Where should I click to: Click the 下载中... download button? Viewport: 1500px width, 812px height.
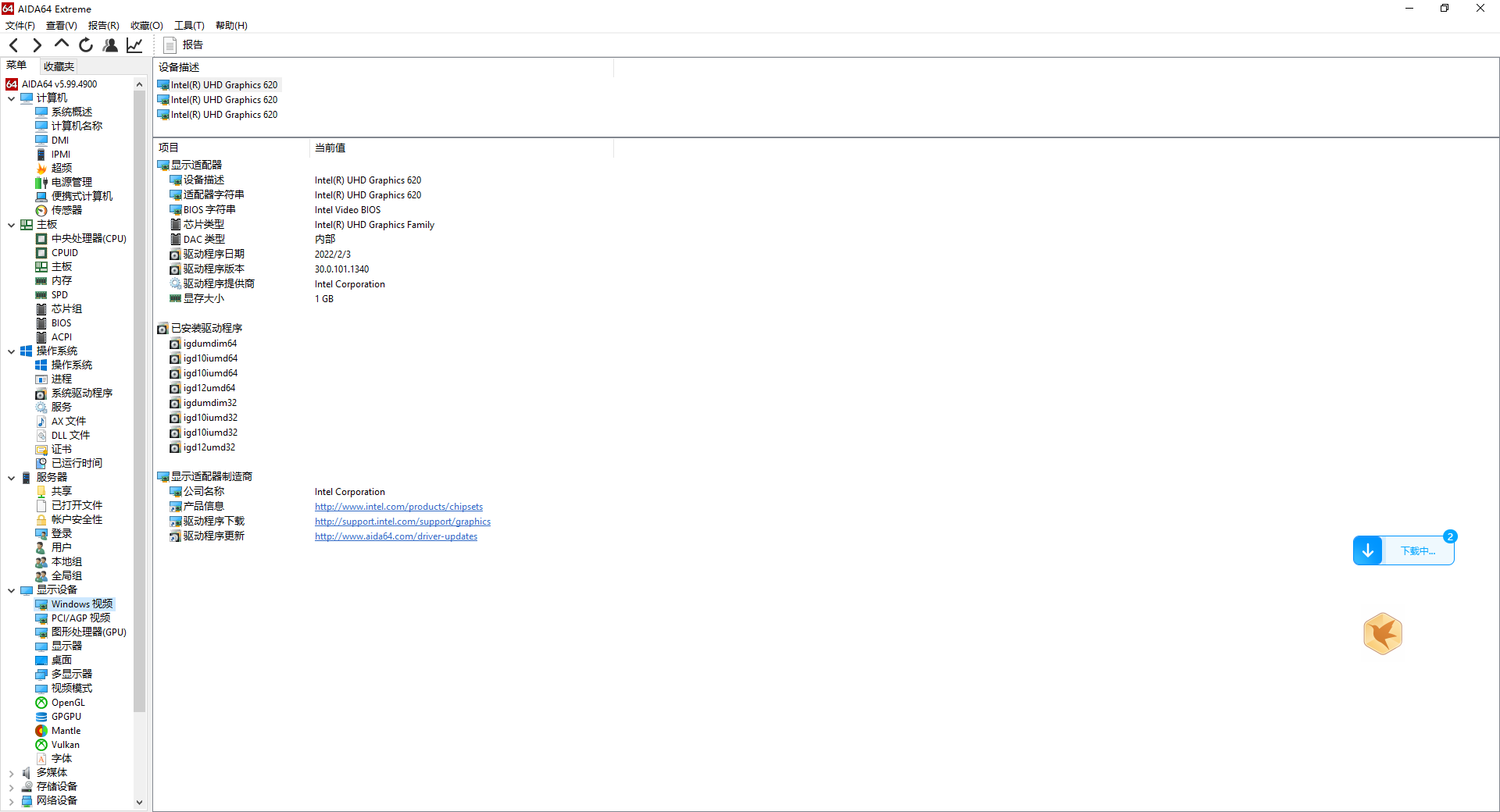[x=1403, y=550]
